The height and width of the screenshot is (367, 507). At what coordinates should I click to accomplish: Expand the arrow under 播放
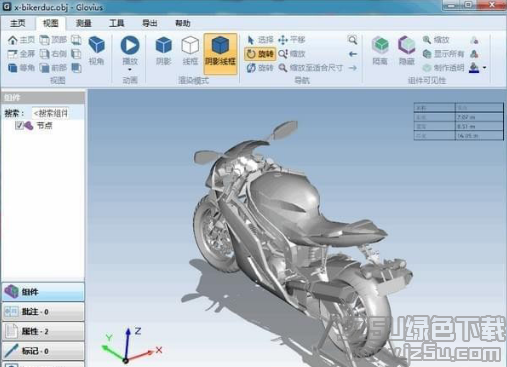pos(130,70)
